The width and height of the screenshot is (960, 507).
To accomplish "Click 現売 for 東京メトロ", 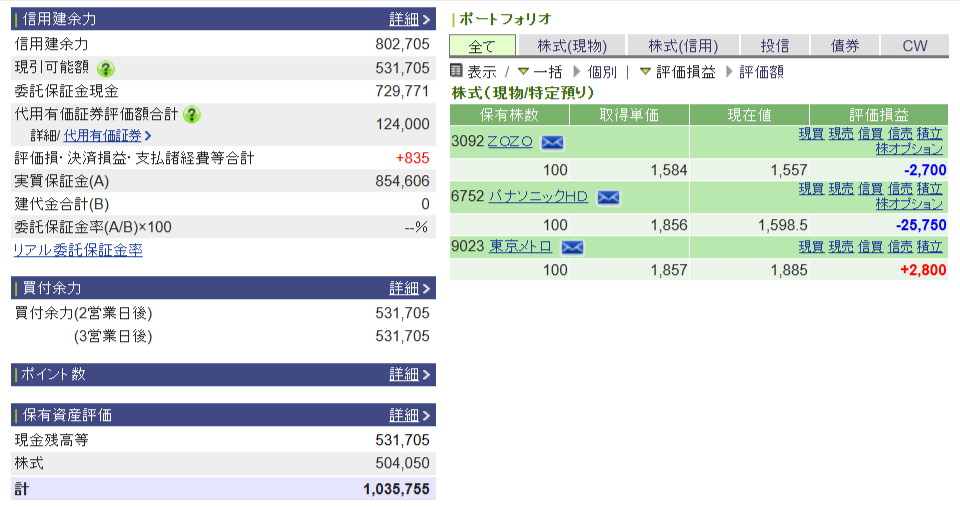I will (841, 246).
